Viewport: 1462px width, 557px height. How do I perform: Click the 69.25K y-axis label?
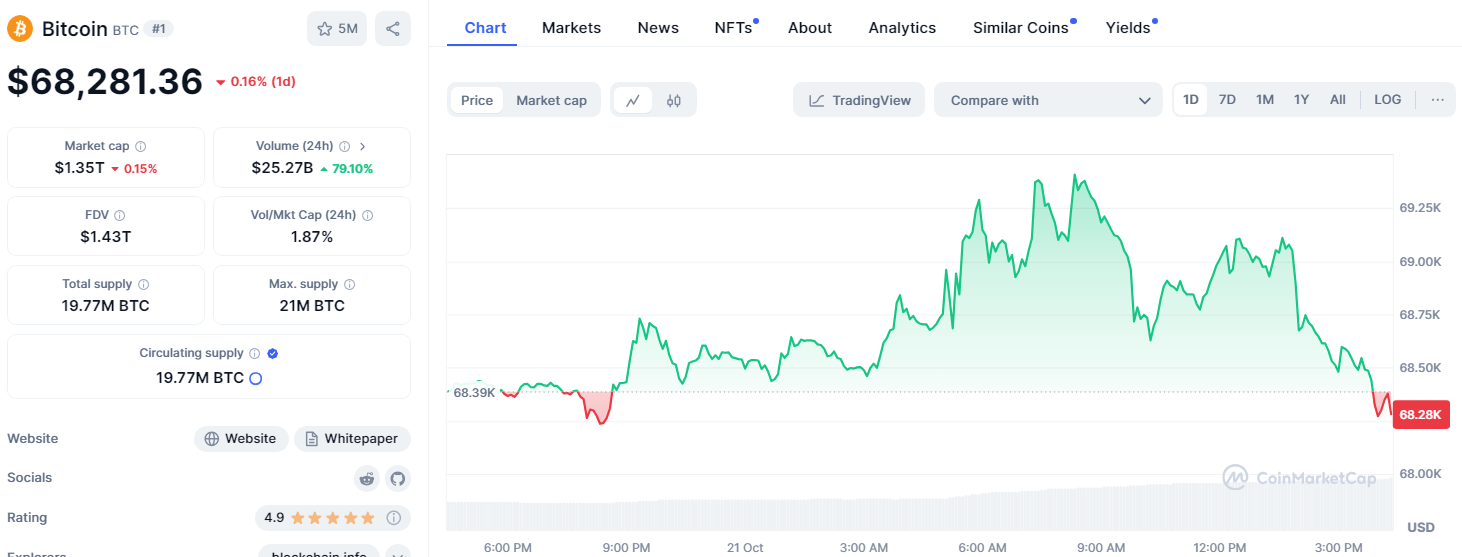click(x=1420, y=208)
